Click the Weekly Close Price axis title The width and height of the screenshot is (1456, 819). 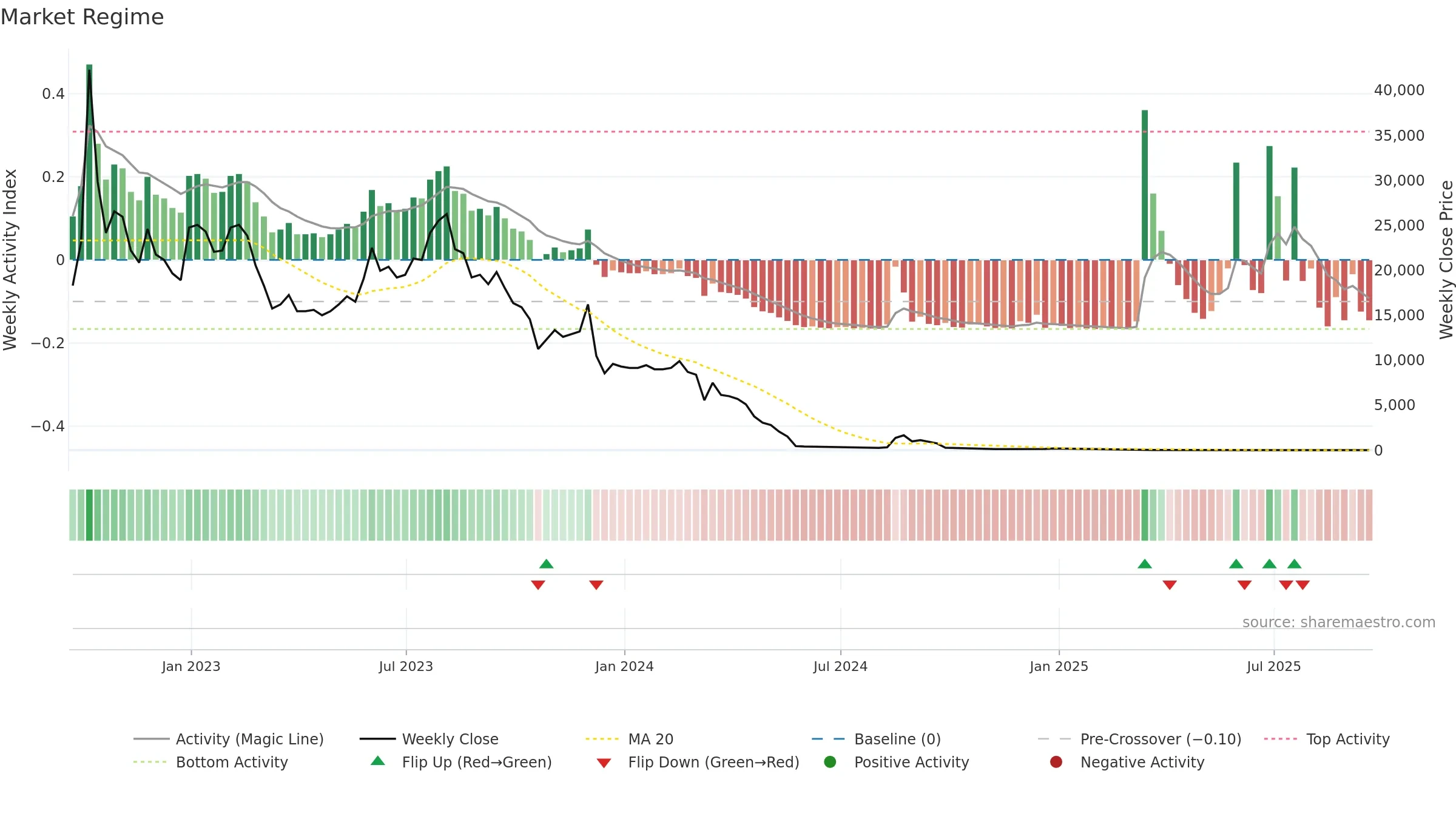click(x=1446, y=260)
